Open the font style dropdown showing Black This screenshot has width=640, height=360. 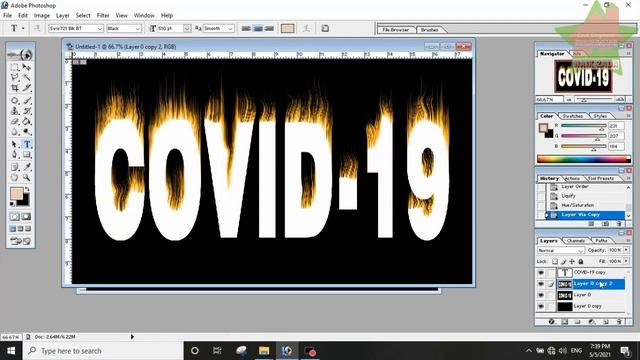tap(138, 29)
